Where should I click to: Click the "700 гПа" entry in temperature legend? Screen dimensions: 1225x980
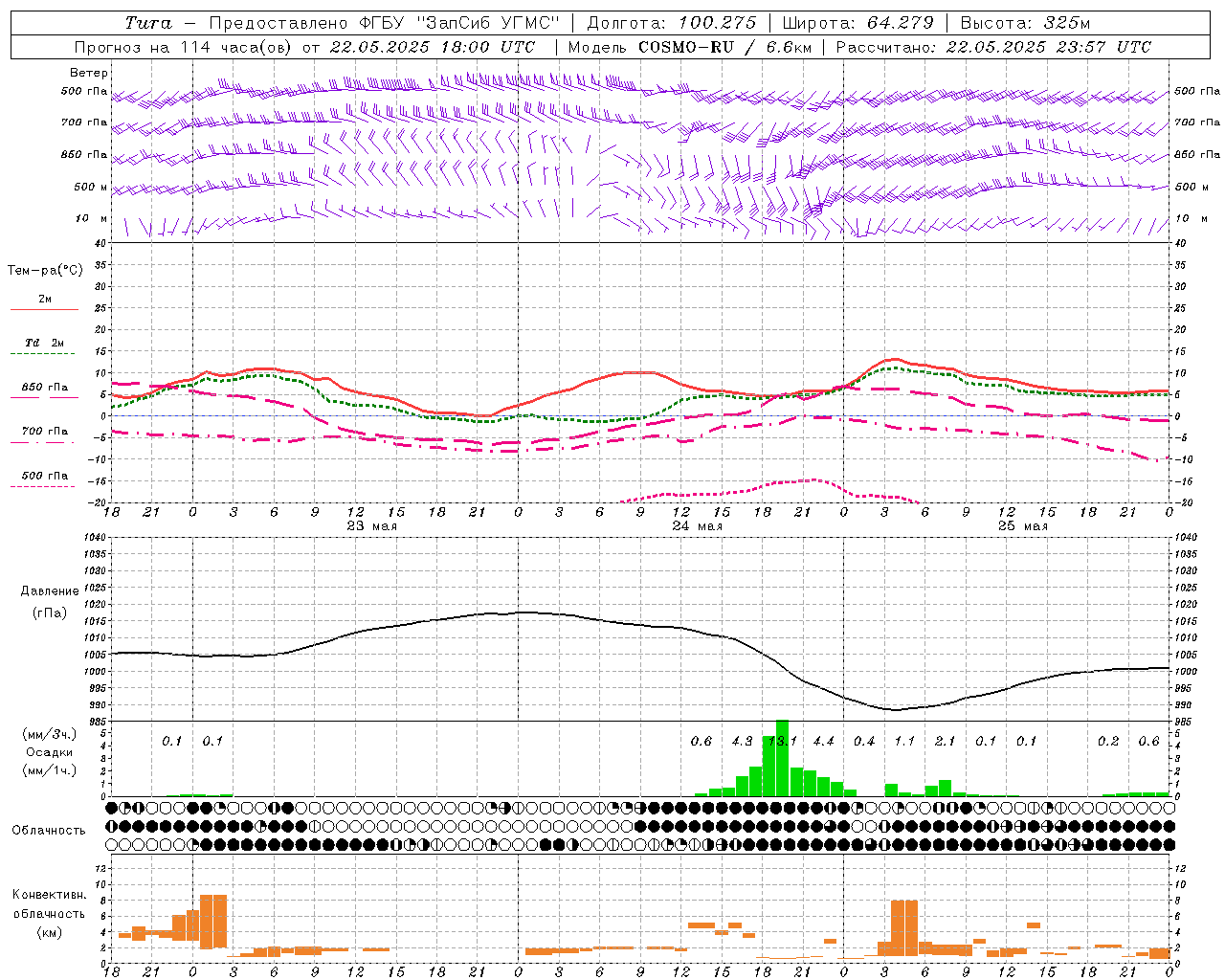tap(45, 431)
